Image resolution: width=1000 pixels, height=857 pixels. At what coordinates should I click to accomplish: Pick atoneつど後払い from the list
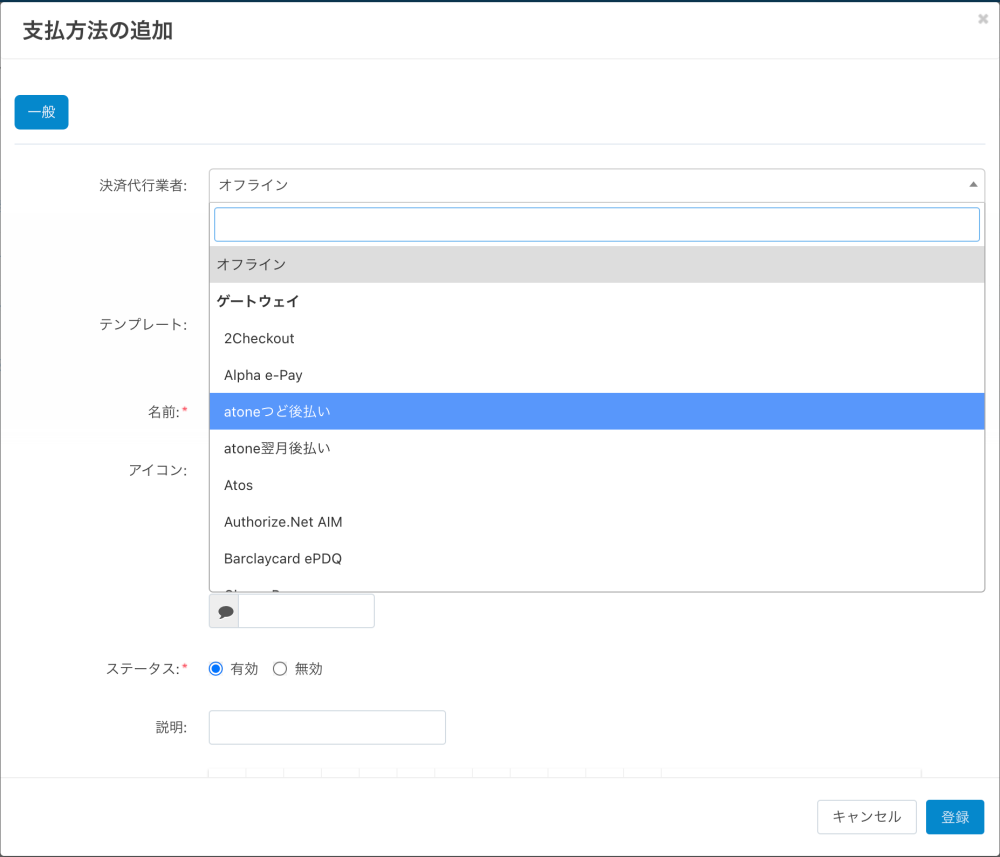[596, 411]
